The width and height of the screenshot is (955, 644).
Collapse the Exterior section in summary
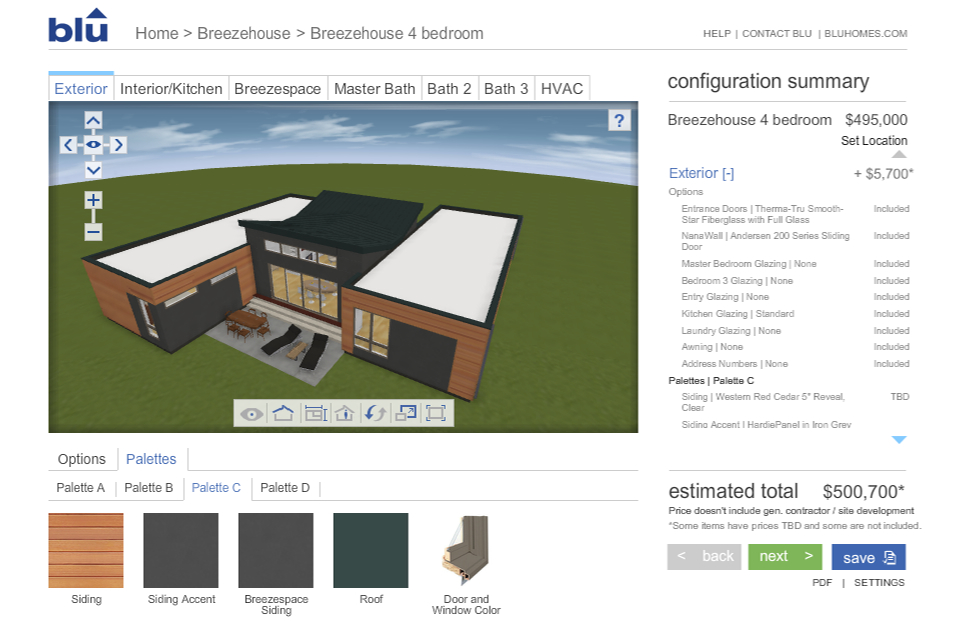[701, 173]
